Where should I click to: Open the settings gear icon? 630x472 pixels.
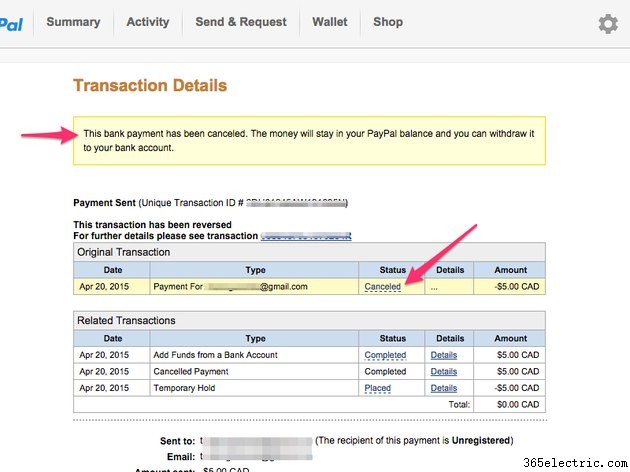click(608, 24)
